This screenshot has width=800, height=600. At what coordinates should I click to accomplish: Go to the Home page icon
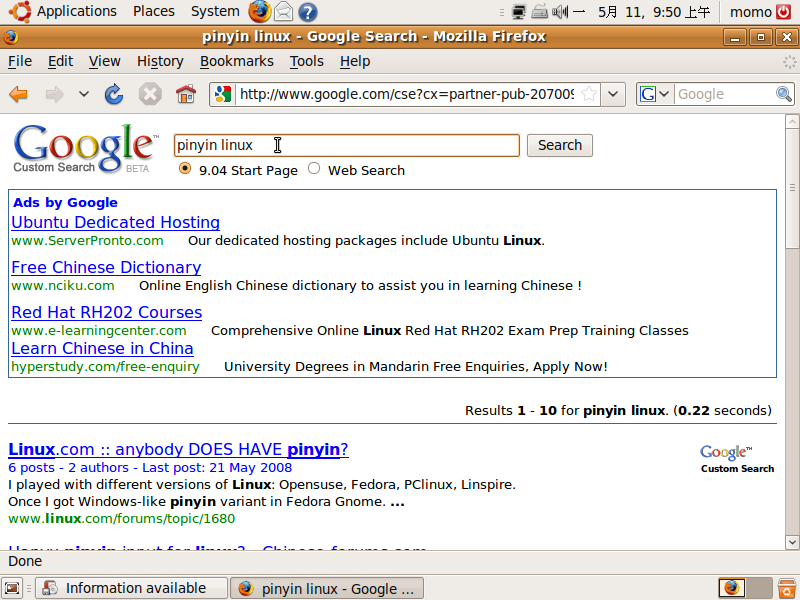(185, 95)
